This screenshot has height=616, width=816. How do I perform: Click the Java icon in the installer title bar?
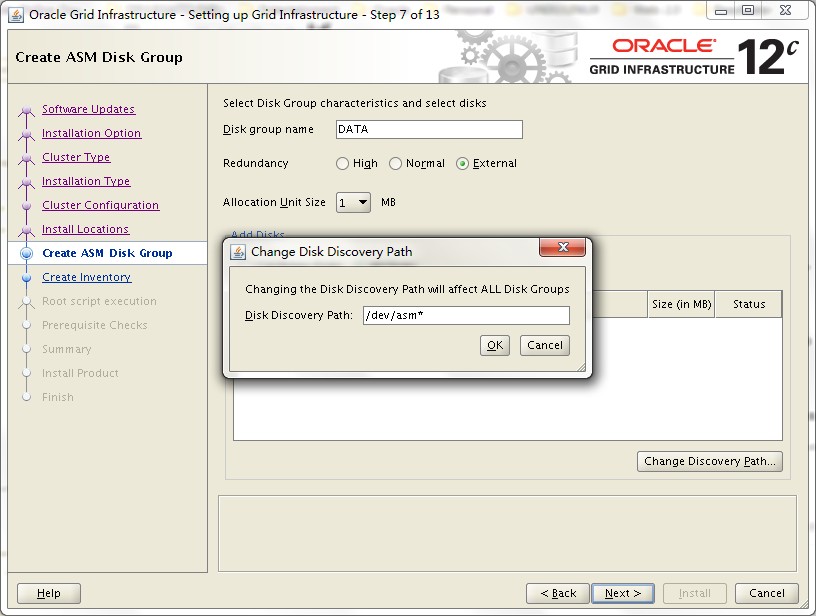16,15
